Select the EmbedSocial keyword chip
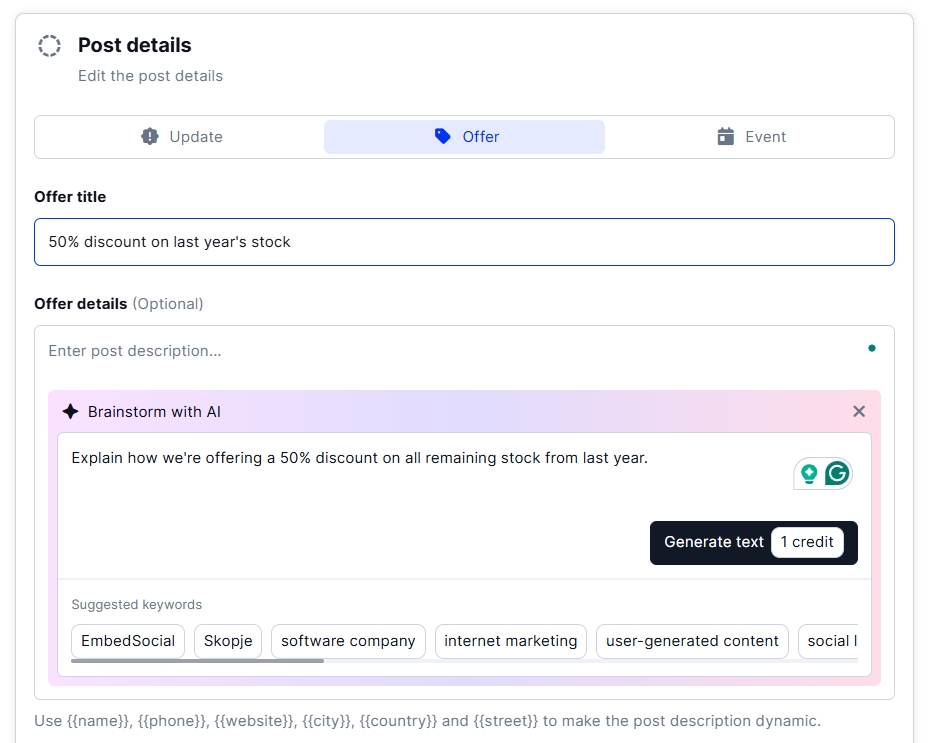The width and height of the screenshot is (932, 743). click(127, 641)
